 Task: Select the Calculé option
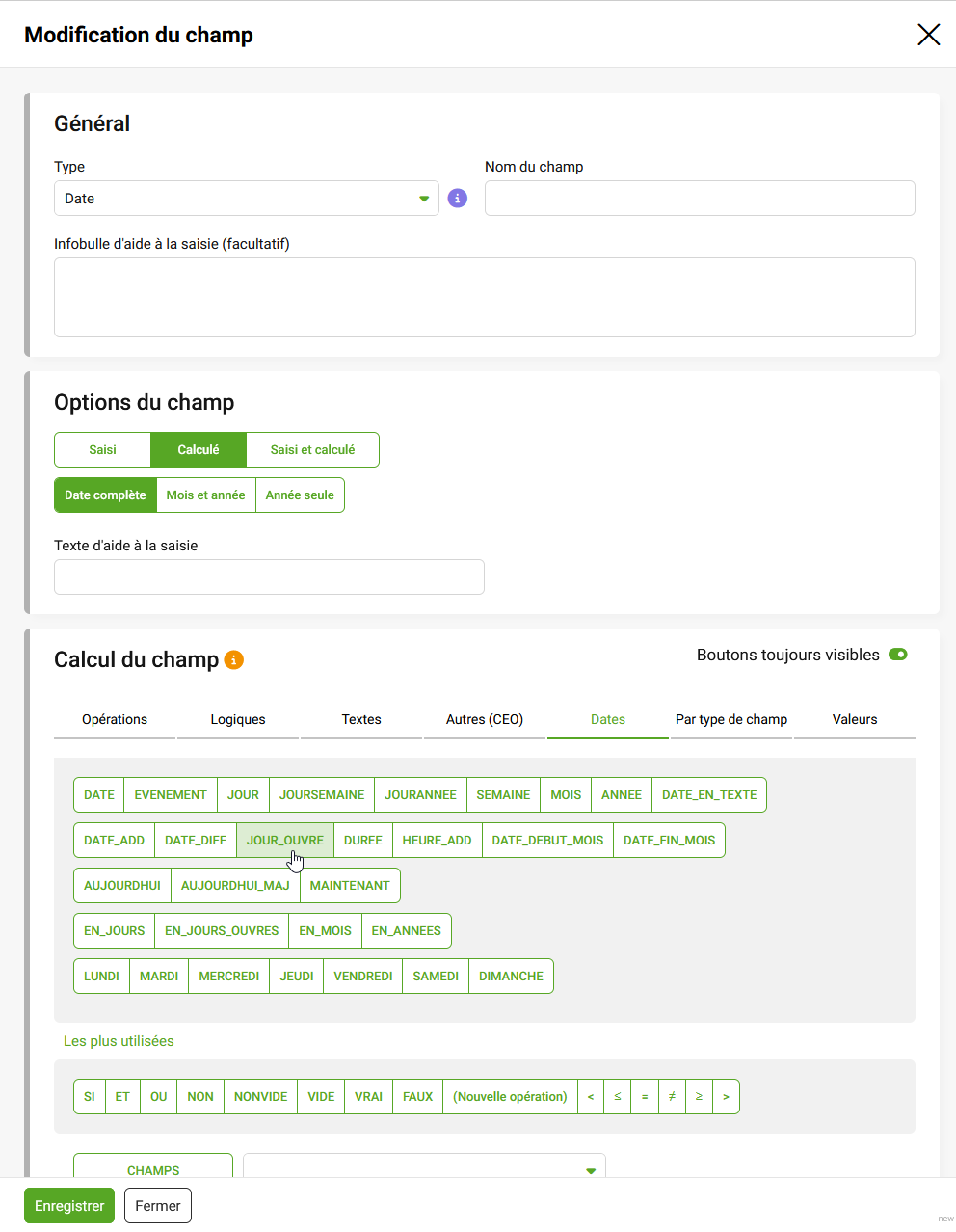pos(199,450)
